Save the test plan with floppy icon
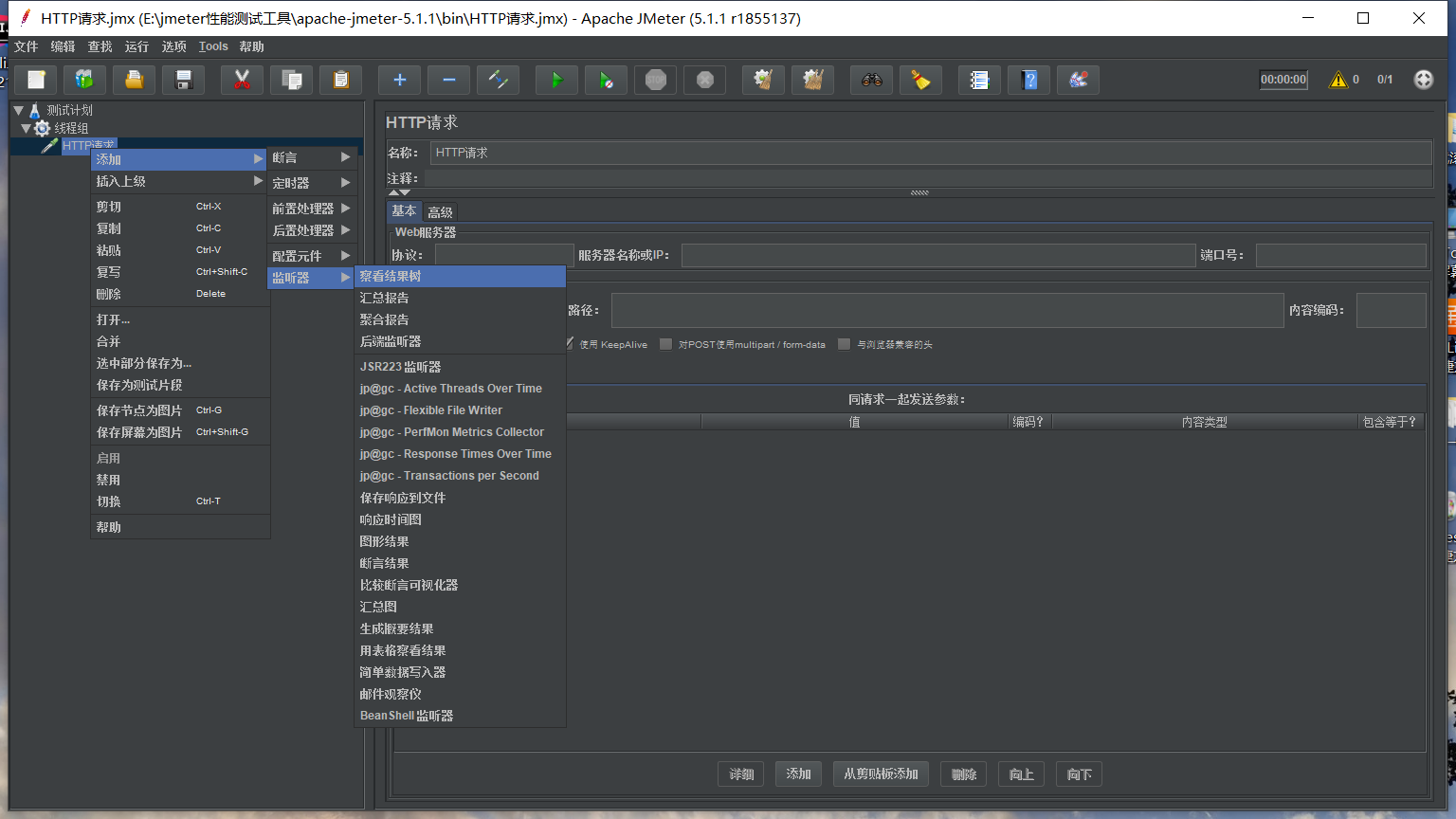Image resolution: width=1456 pixels, height=819 pixels. click(x=184, y=81)
